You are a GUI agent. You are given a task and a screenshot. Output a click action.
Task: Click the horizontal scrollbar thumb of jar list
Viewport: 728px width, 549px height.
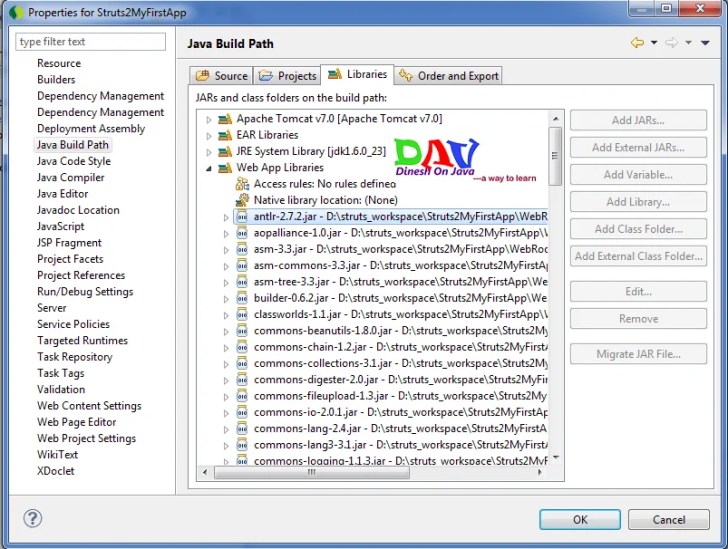(312, 472)
